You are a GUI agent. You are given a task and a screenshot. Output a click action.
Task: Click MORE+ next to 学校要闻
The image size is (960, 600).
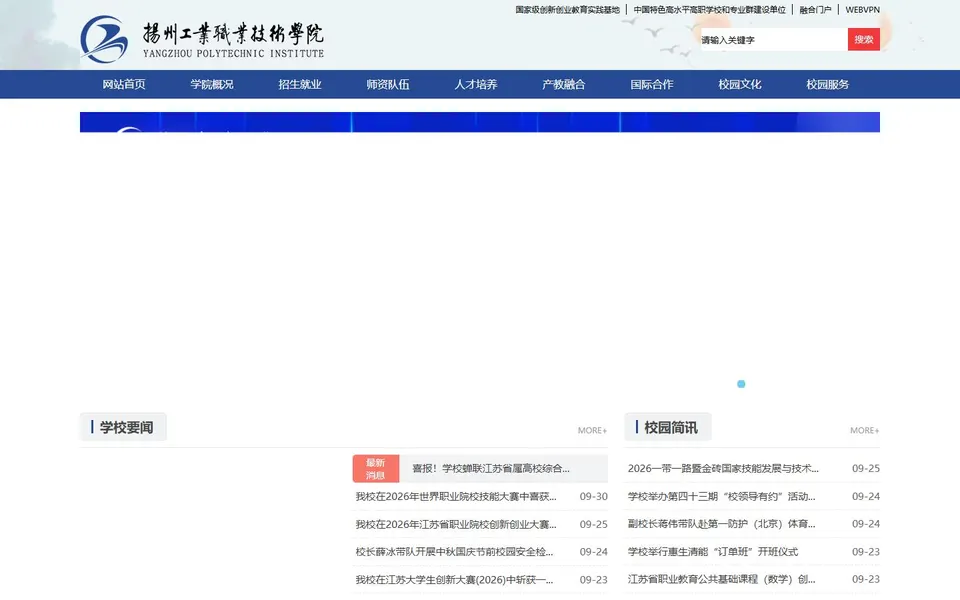coord(592,430)
